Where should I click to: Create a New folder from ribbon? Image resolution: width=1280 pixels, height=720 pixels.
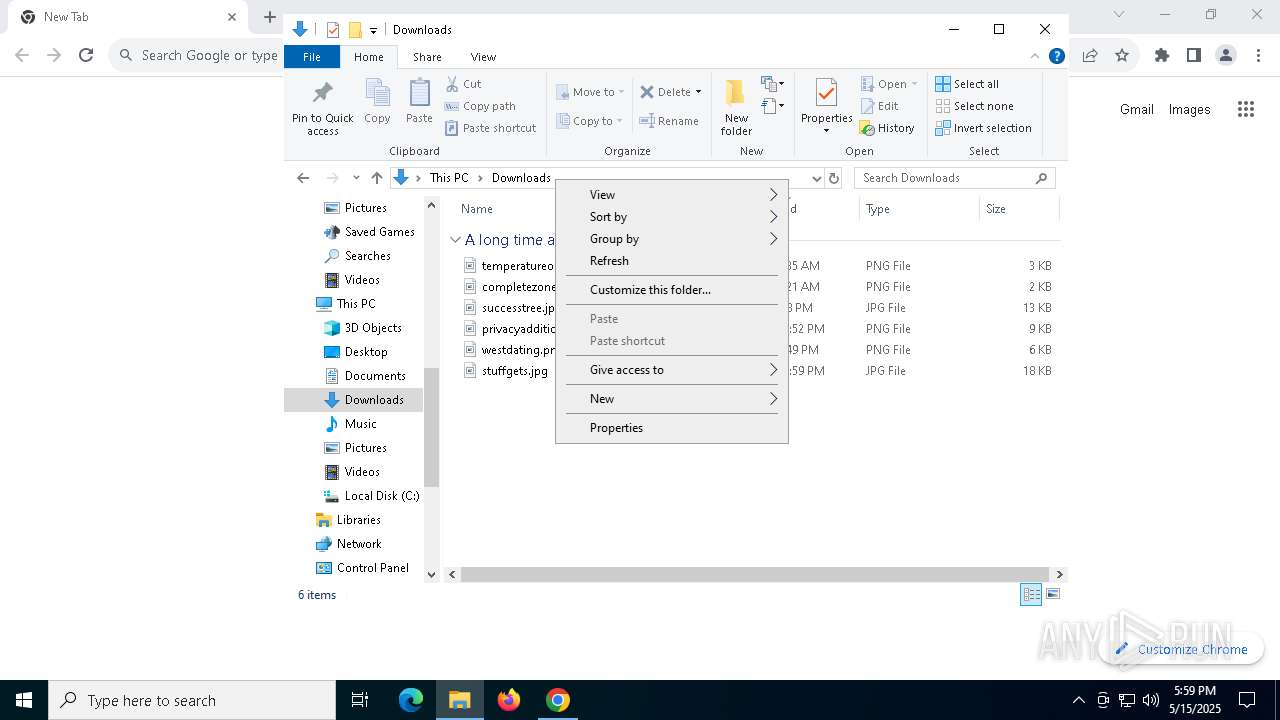pyautogui.click(x=736, y=107)
